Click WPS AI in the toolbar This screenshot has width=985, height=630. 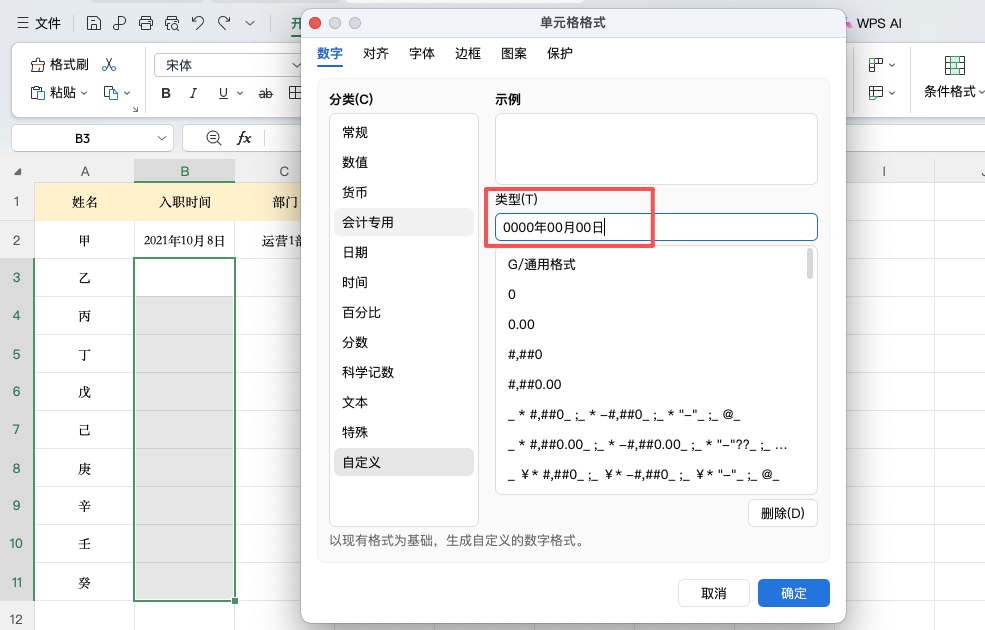(874, 24)
